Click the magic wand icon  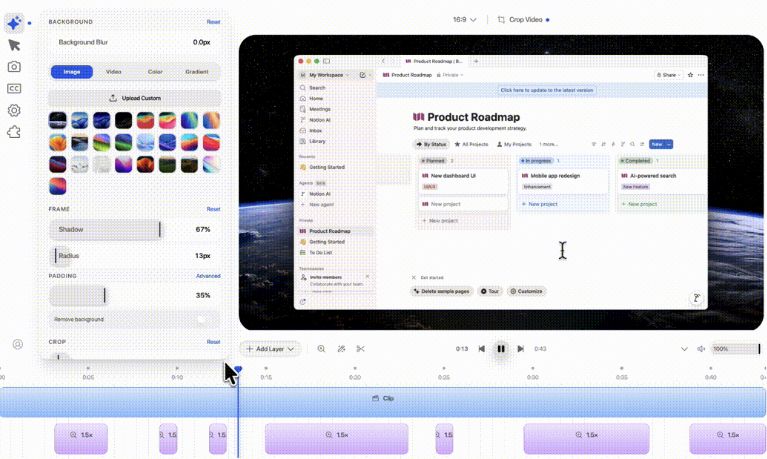click(x=341, y=349)
